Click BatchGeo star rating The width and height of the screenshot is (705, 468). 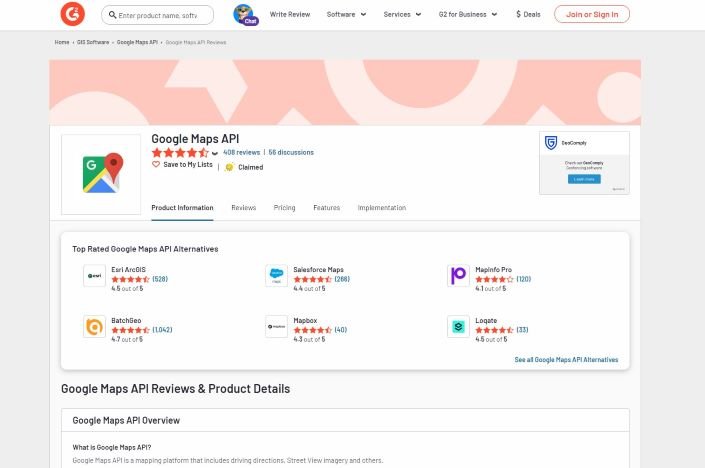[130, 330]
